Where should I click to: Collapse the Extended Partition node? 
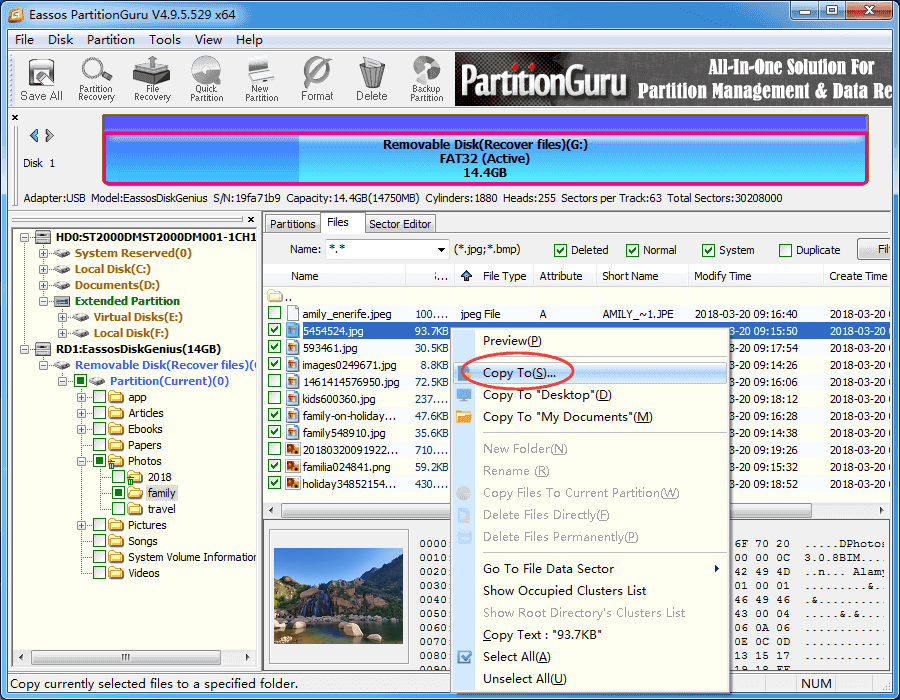pyautogui.click(x=43, y=301)
